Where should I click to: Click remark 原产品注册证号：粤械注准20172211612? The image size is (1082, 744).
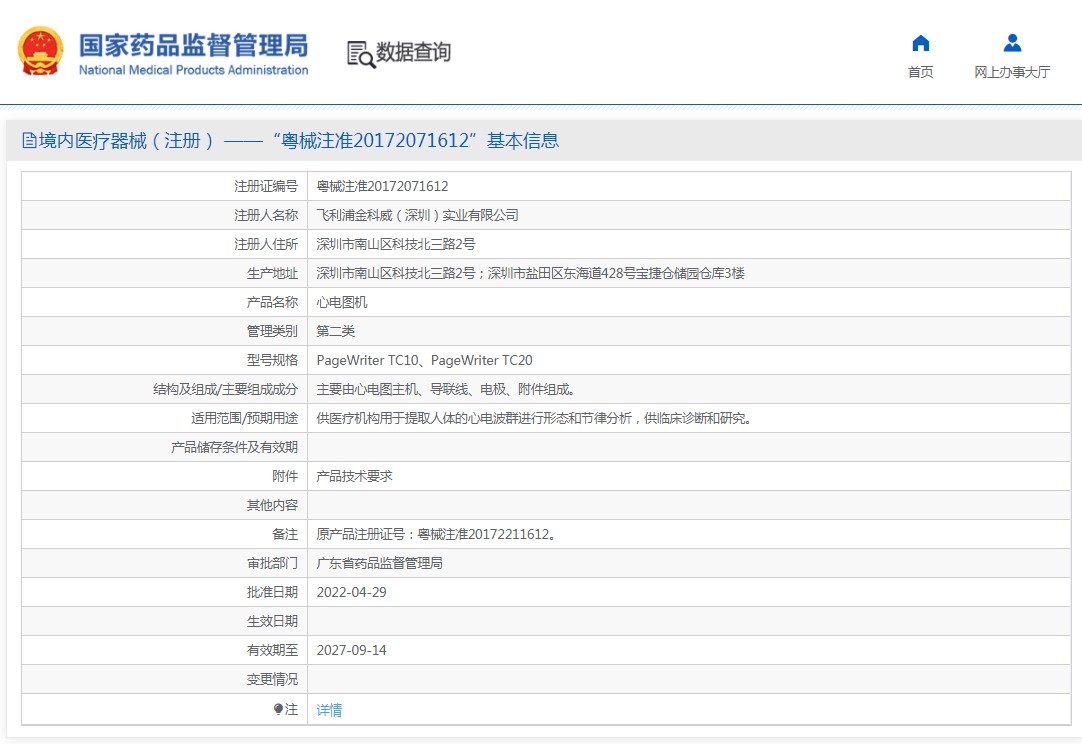point(436,534)
